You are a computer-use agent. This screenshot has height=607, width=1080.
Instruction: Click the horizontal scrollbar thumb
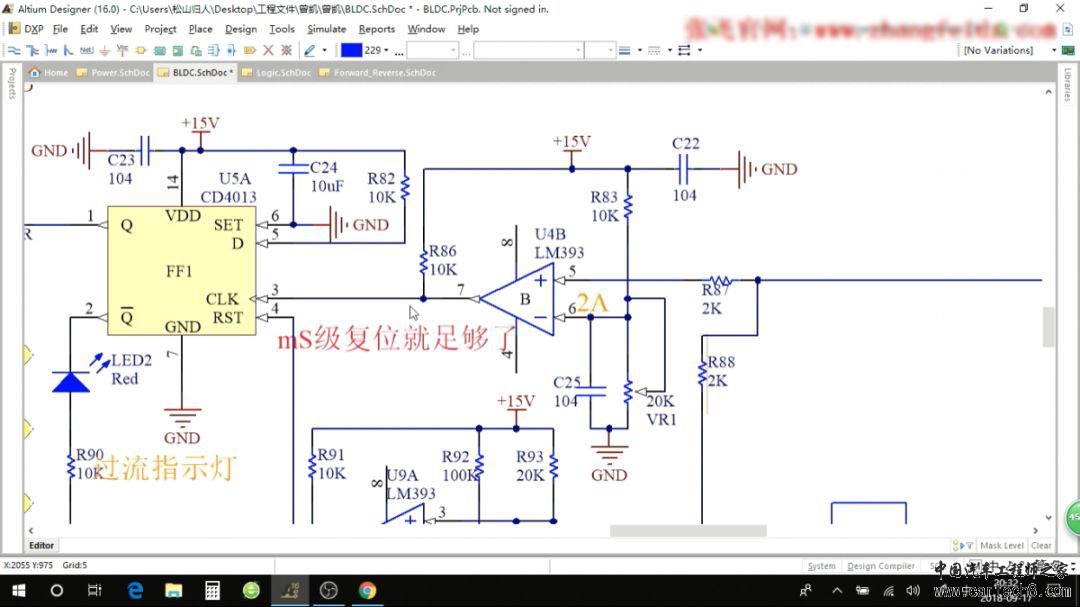[688, 531]
